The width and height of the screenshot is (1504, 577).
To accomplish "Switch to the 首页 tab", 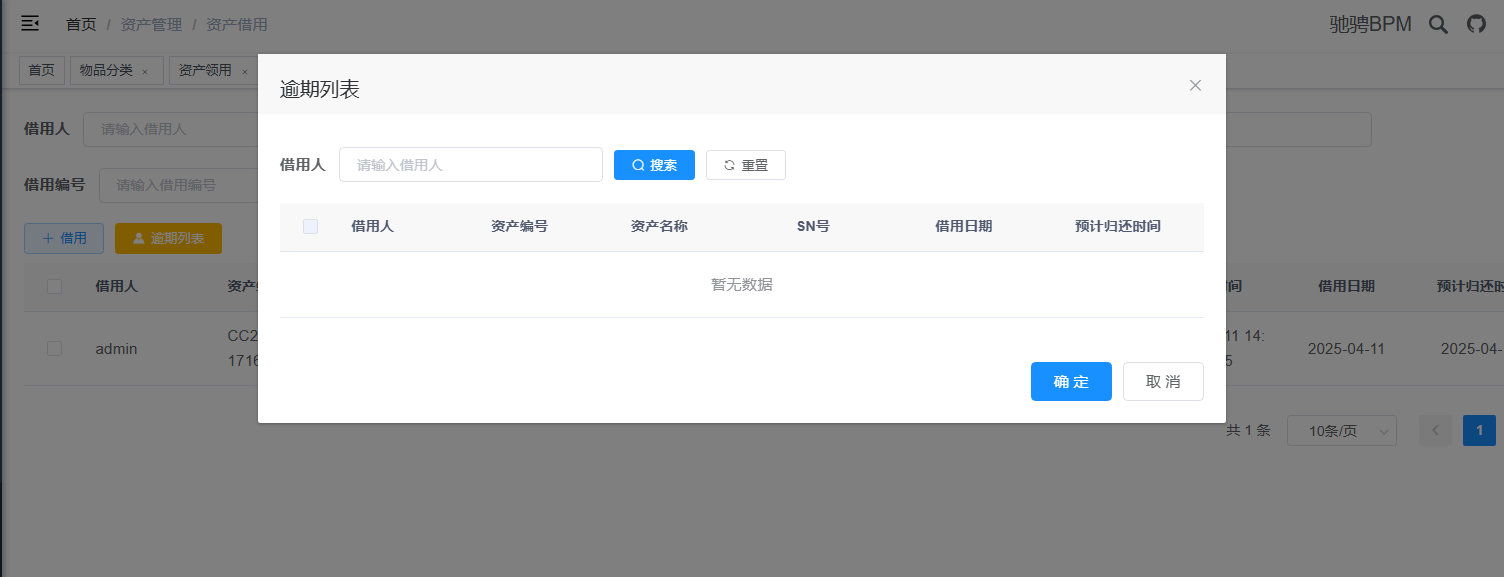I will [41, 70].
